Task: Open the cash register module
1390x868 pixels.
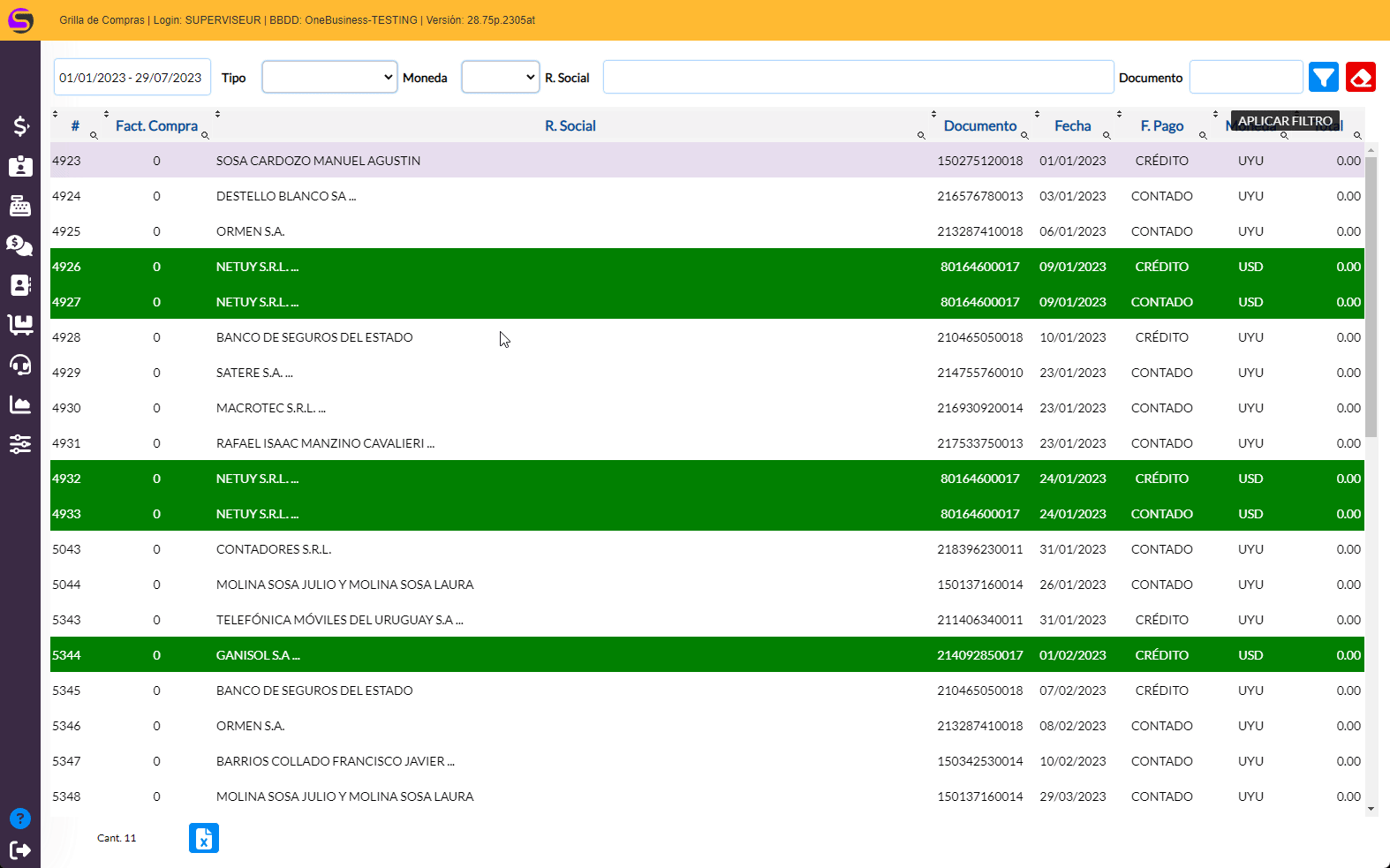Action: click(20, 206)
